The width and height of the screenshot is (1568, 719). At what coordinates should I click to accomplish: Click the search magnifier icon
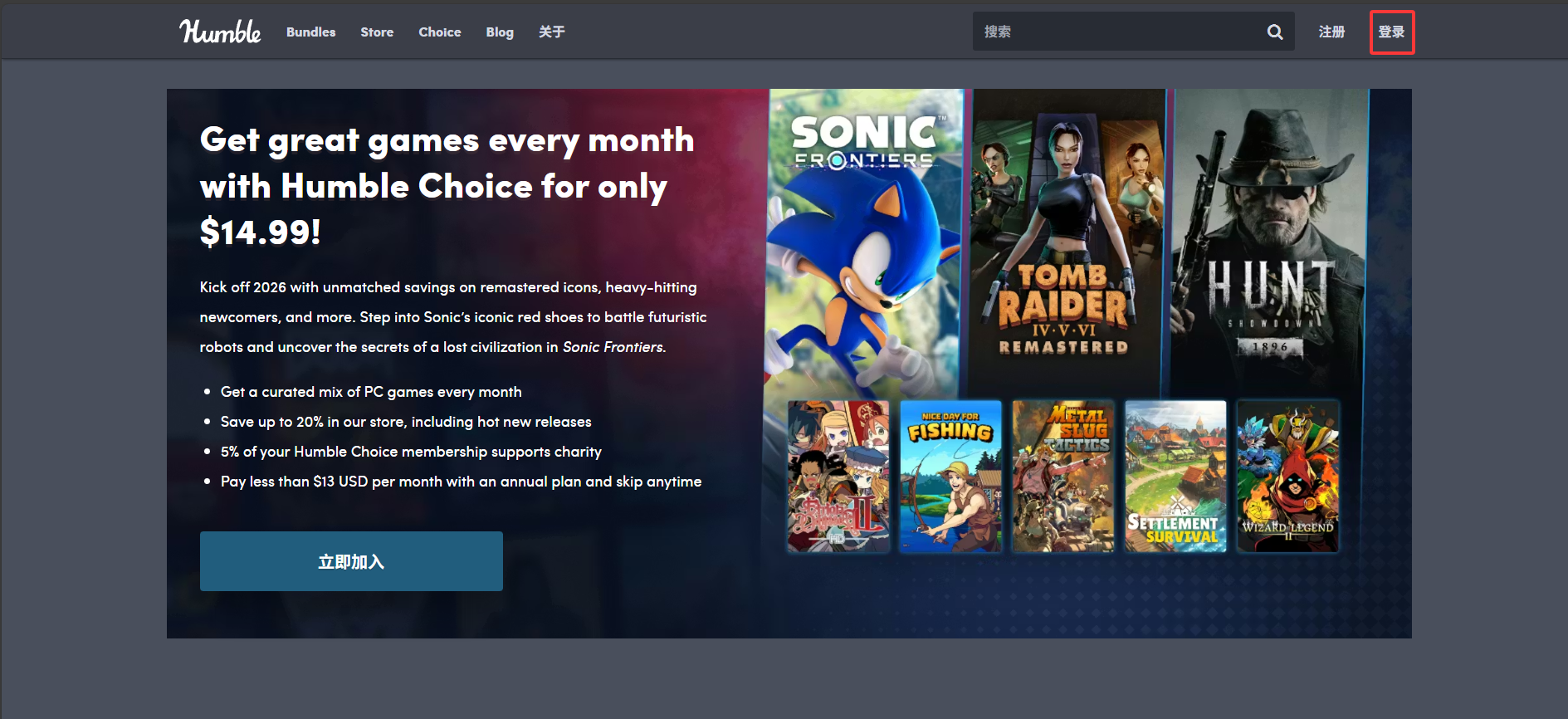click(x=1275, y=32)
